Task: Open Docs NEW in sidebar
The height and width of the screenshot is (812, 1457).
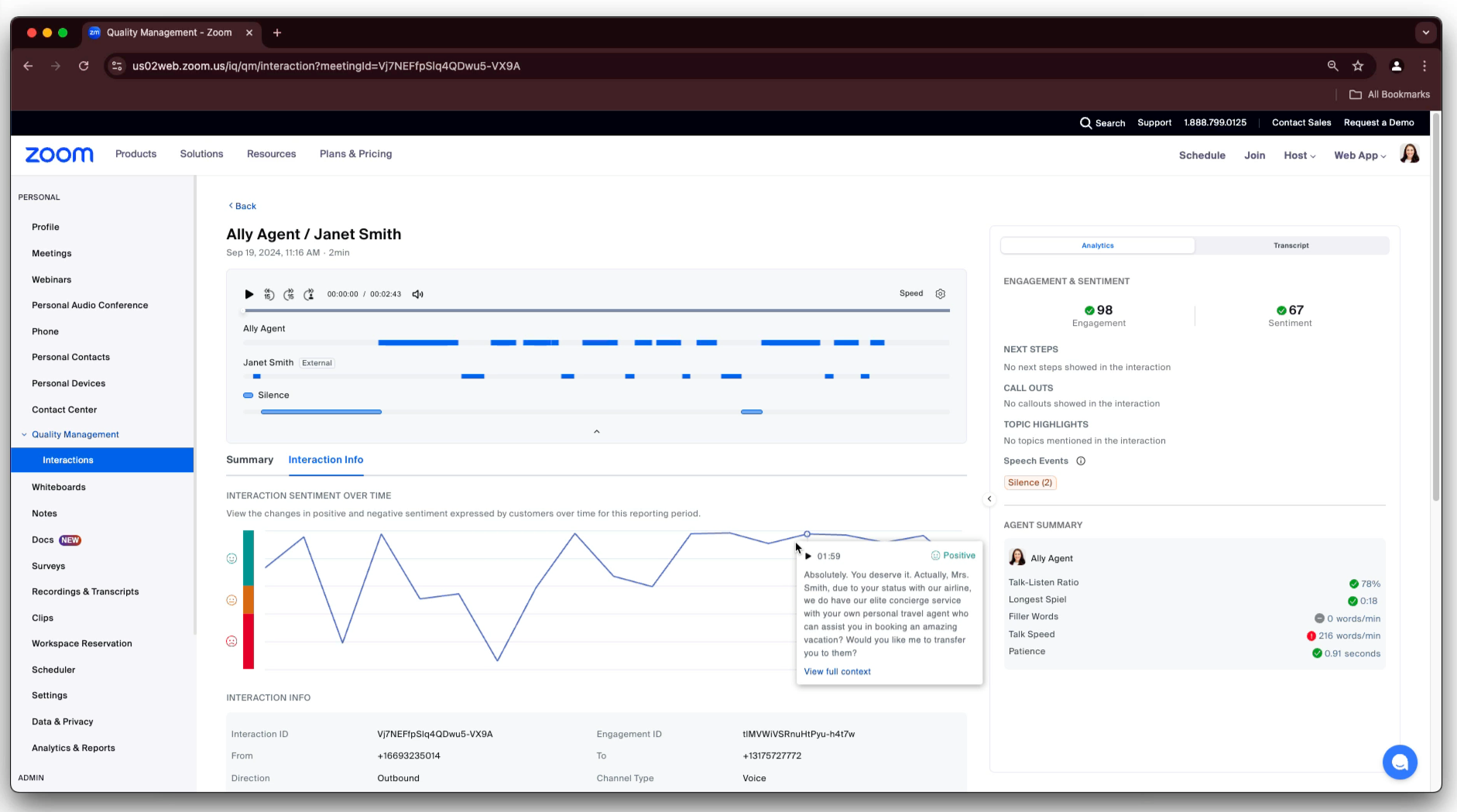Action: 56,540
